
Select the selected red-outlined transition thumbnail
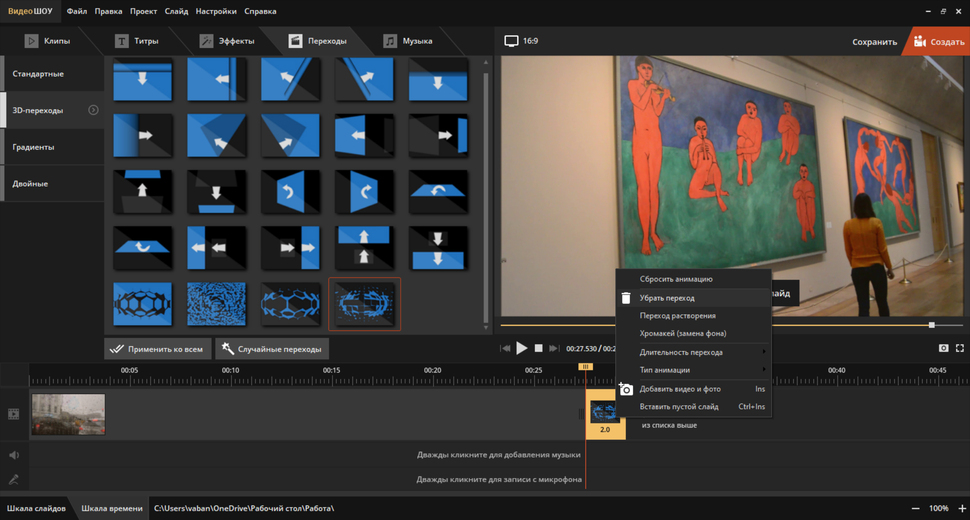click(x=364, y=304)
